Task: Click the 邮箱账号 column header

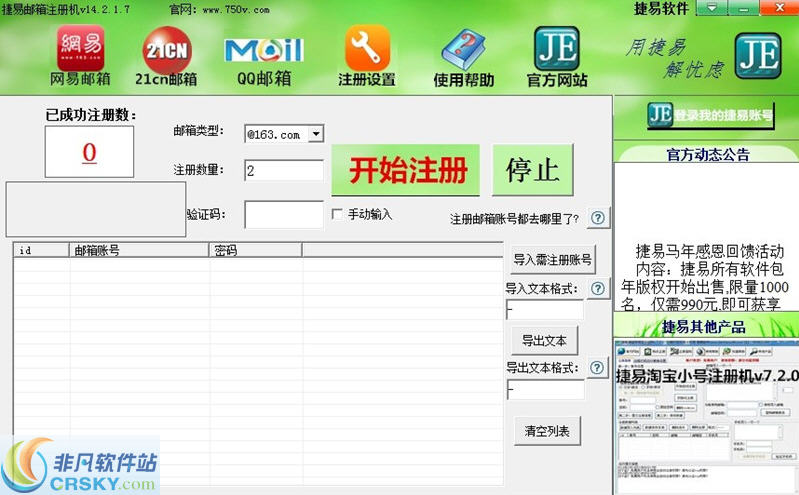Action: pyautogui.click(x=139, y=250)
